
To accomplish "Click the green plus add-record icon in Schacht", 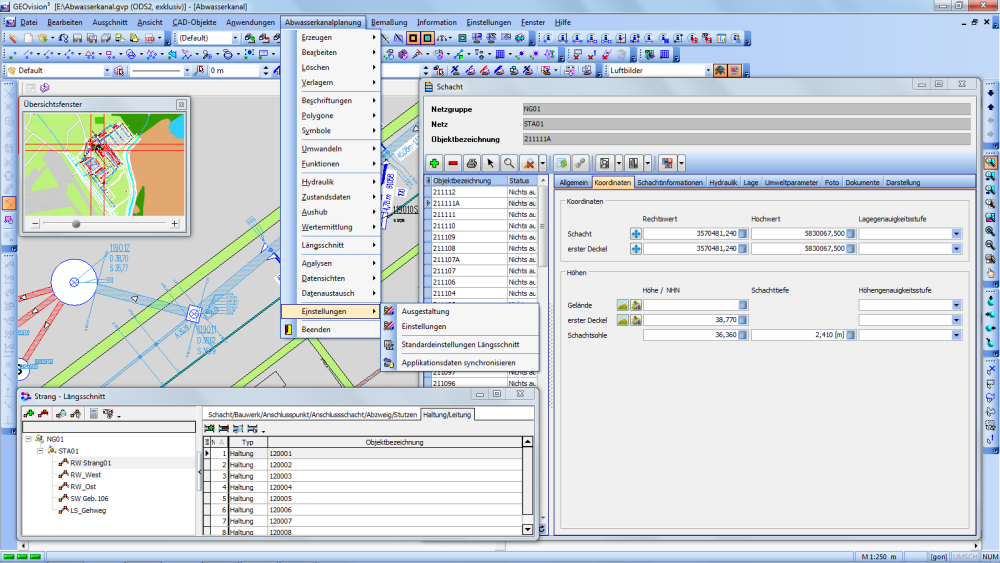I will tap(435, 162).
